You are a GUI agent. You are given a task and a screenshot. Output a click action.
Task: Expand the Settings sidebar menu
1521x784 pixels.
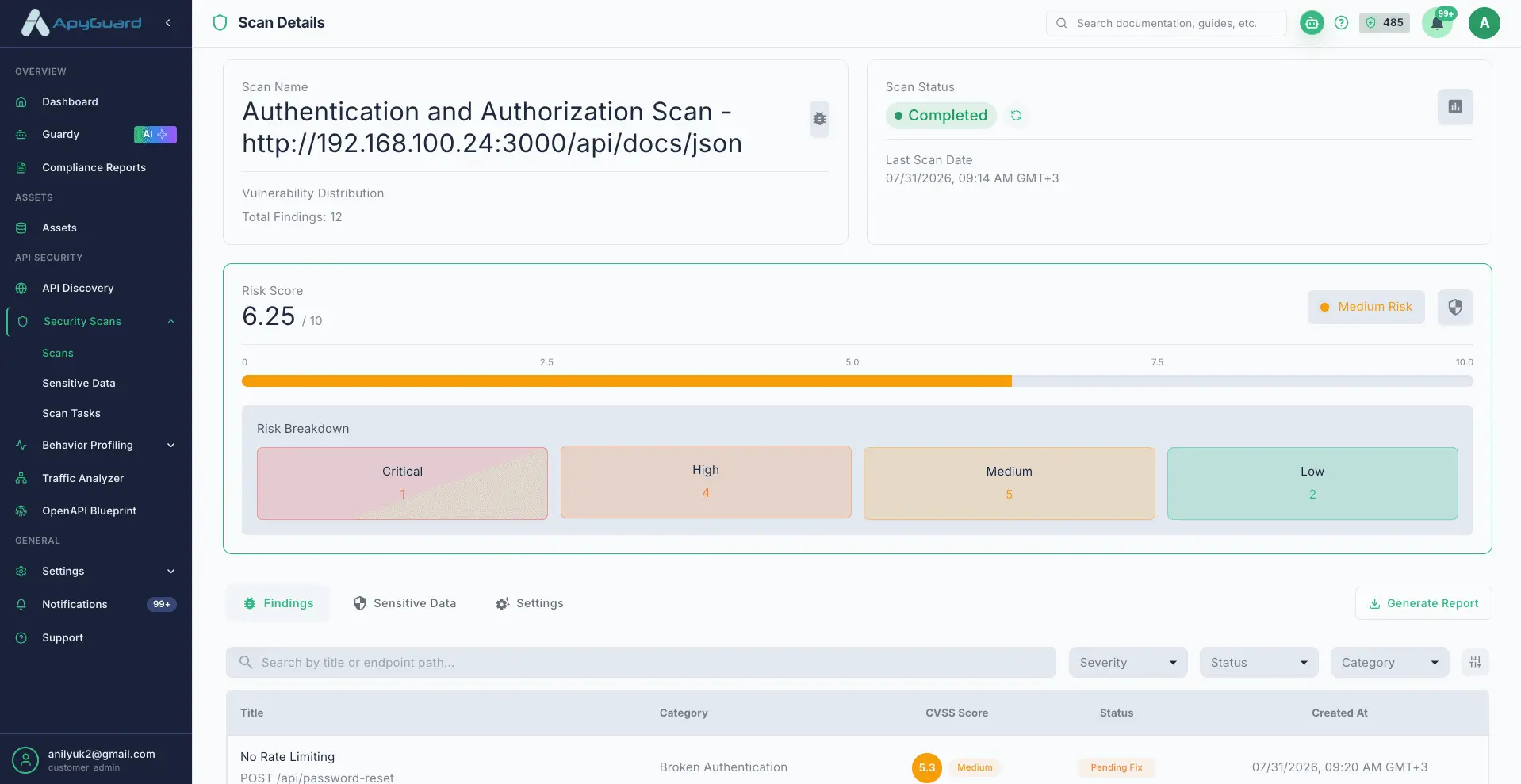point(96,571)
